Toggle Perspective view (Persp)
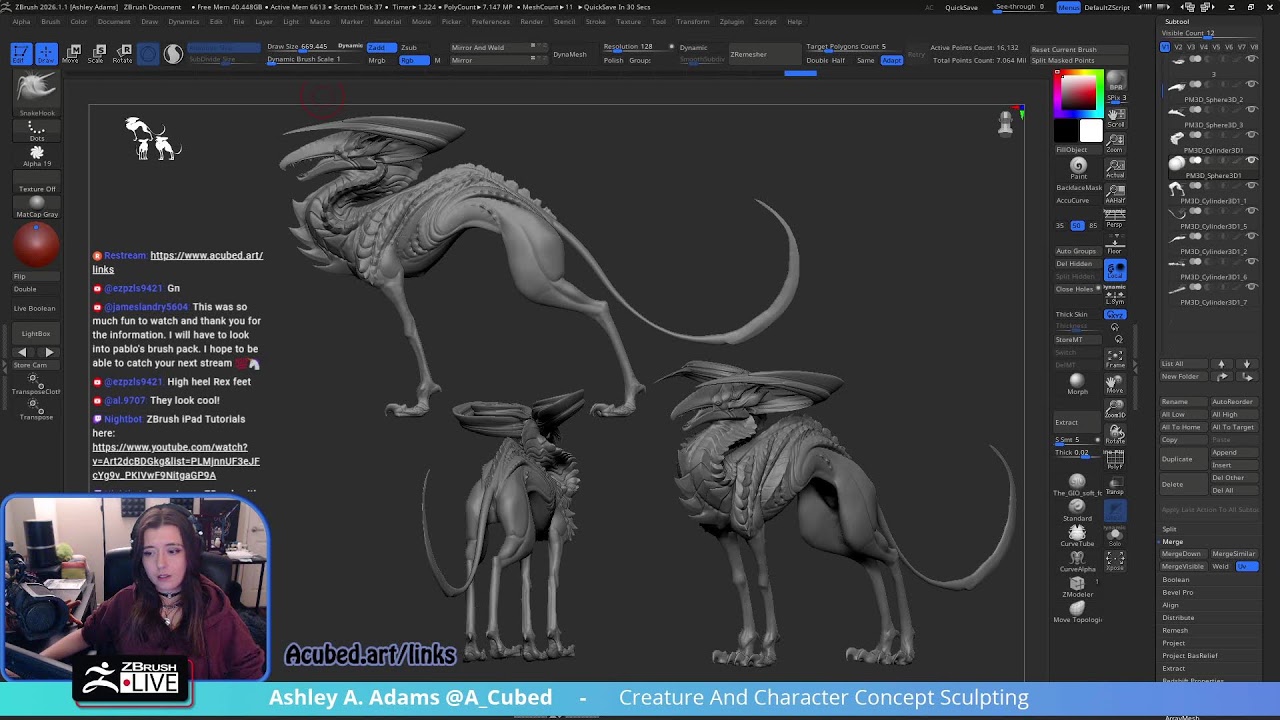1280x720 pixels. (1116, 219)
